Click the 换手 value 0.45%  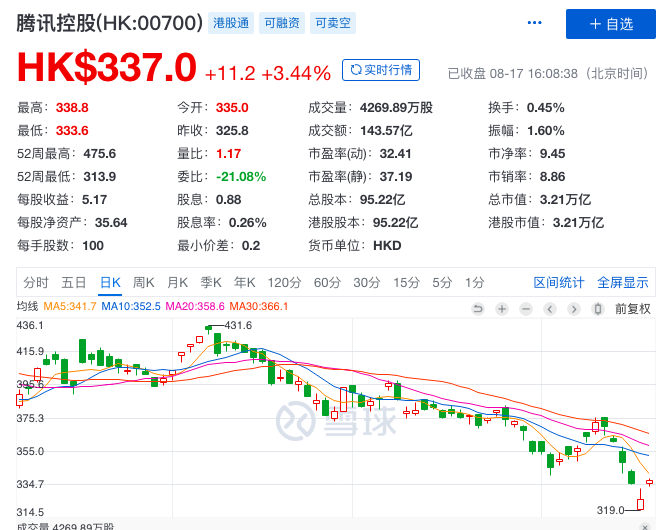(x=546, y=107)
